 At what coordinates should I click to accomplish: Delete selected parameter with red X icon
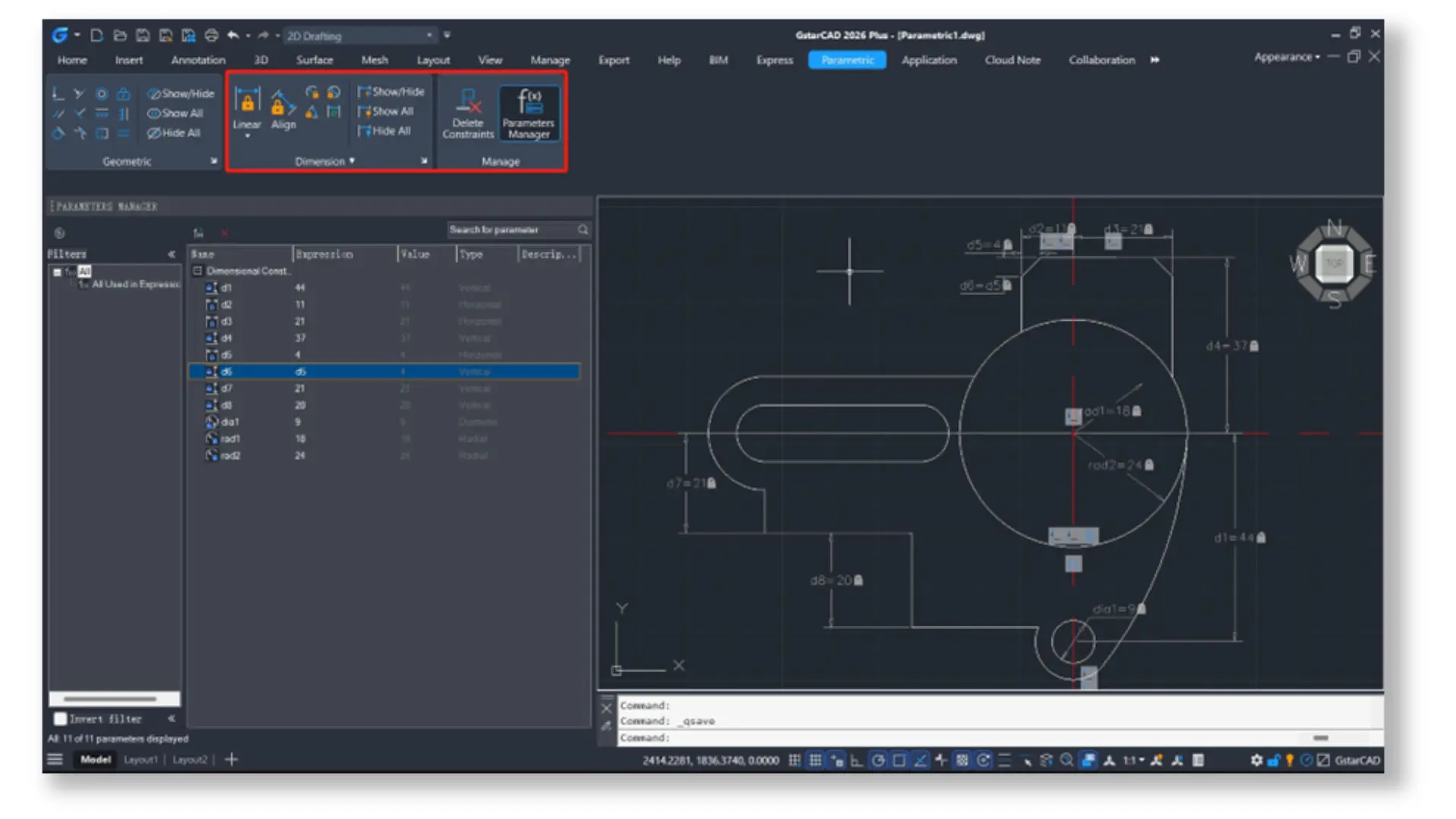[x=224, y=233]
